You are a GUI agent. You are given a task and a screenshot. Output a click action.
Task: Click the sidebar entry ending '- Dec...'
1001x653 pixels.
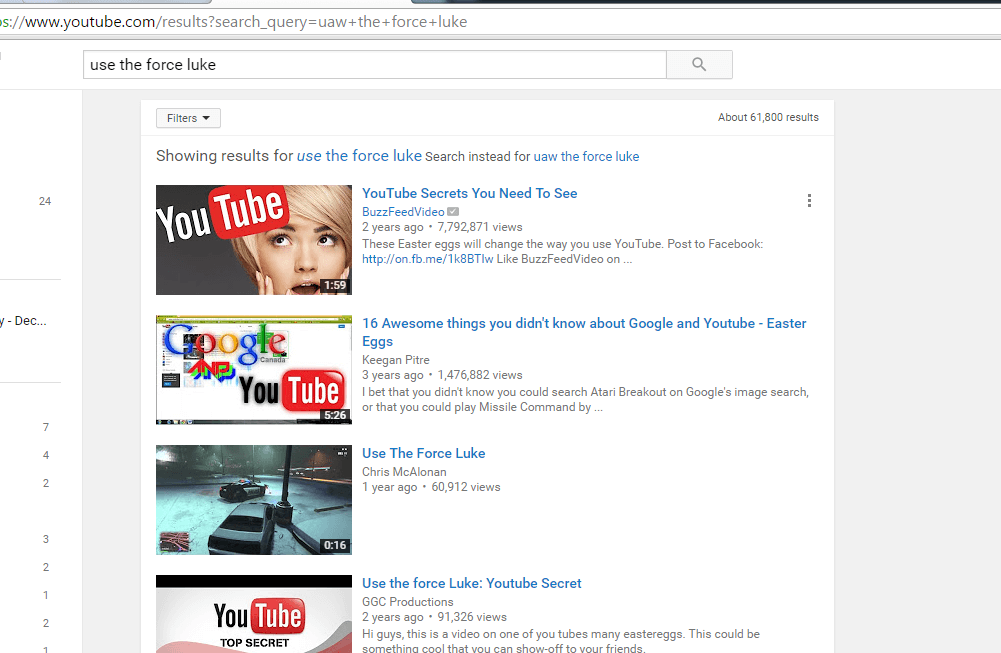click(24, 321)
